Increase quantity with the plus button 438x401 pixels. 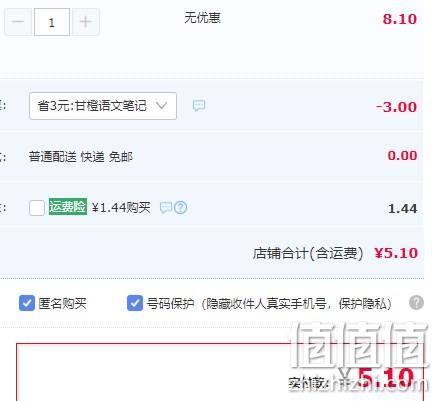86,22
